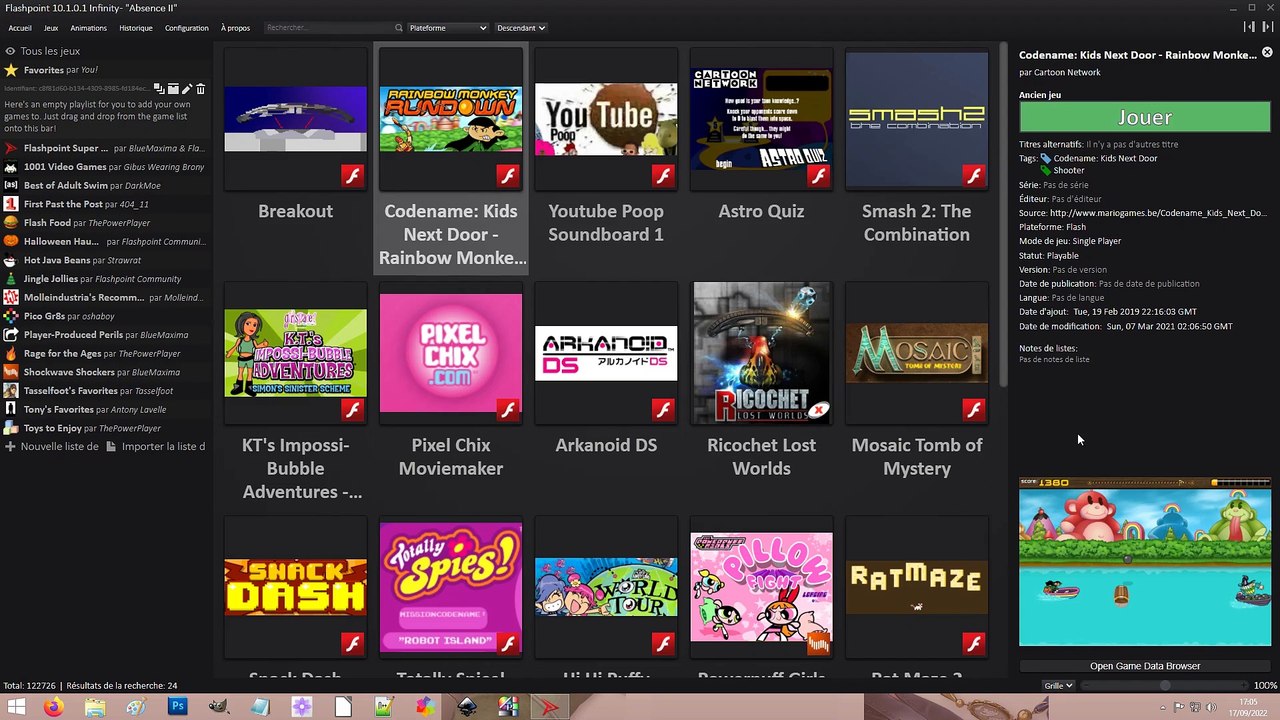Click the Flashpoint icon in the taskbar
Viewport: 1280px width, 720px height.
(549, 707)
